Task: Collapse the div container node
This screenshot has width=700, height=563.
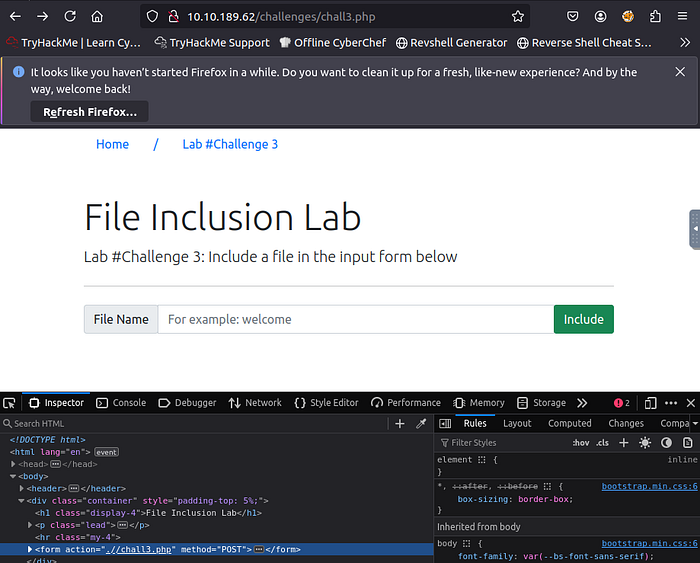Action: click(x=21, y=500)
